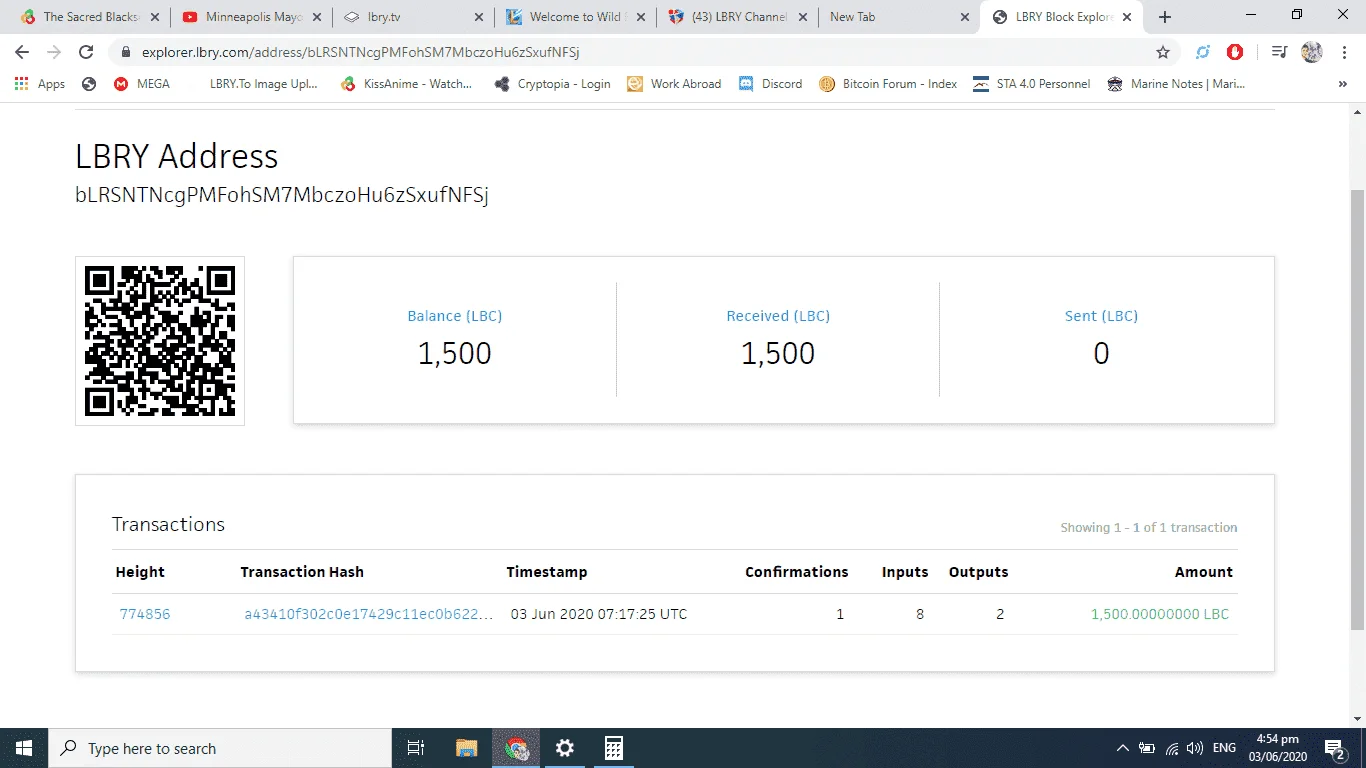Open File Explorer from the taskbar
The height and width of the screenshot is (768, 1366).
[x=467, y=748]
